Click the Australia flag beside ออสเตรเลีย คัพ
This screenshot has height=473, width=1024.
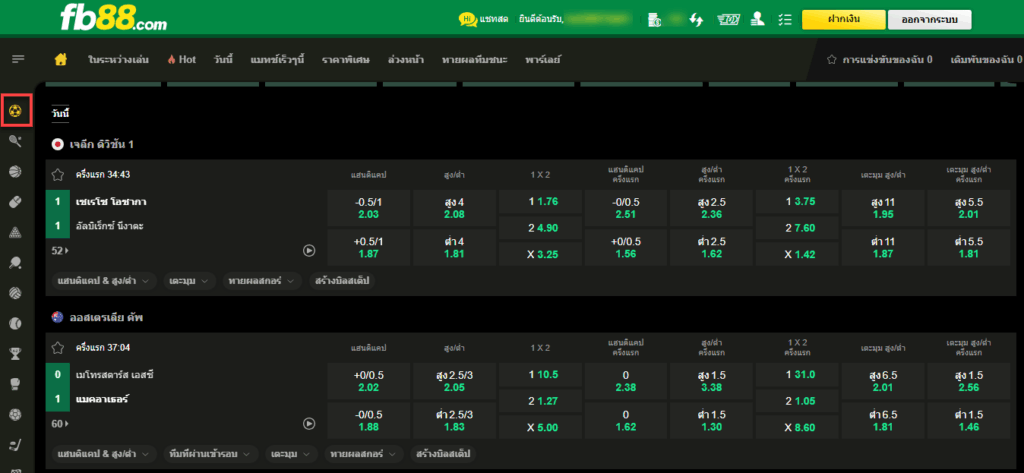[58, 318]
